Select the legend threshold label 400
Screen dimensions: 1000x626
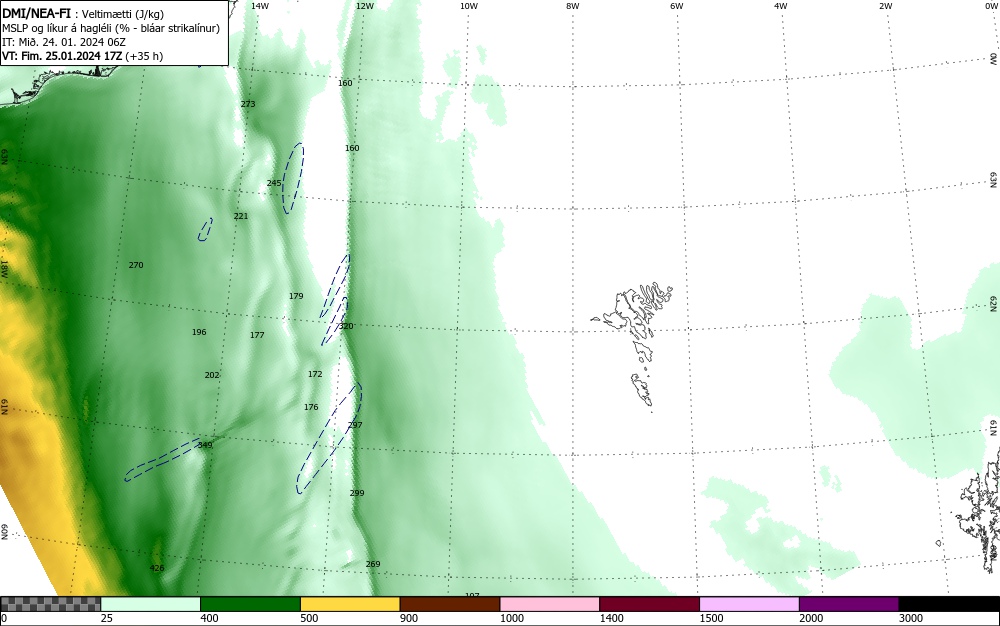tap(209, 618)
